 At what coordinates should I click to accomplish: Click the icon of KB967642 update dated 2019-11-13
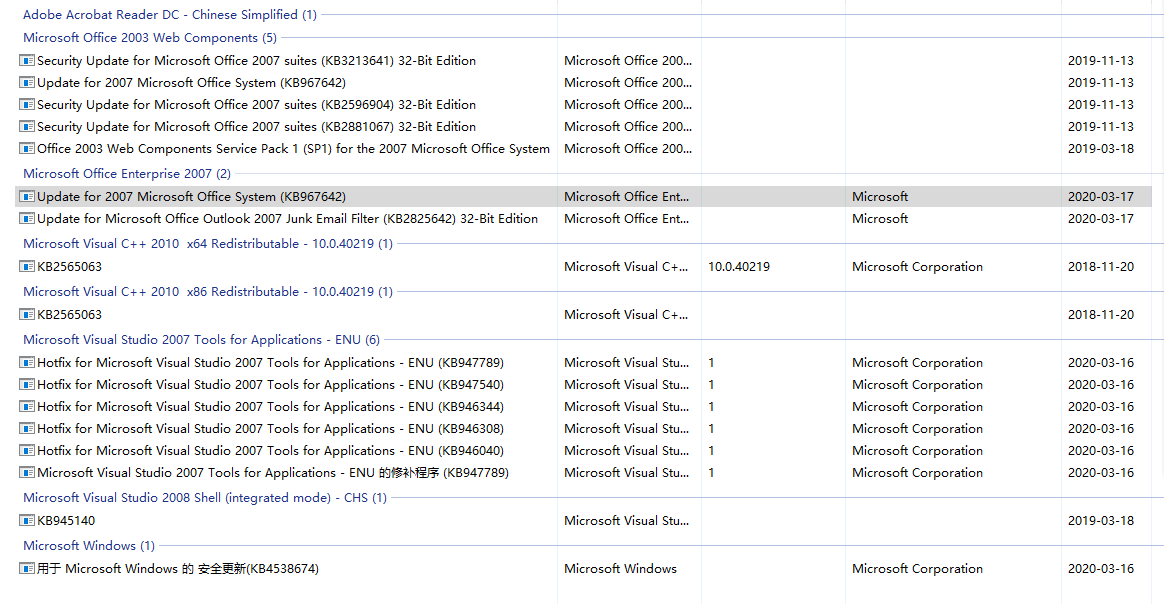[x=27, y=82]
